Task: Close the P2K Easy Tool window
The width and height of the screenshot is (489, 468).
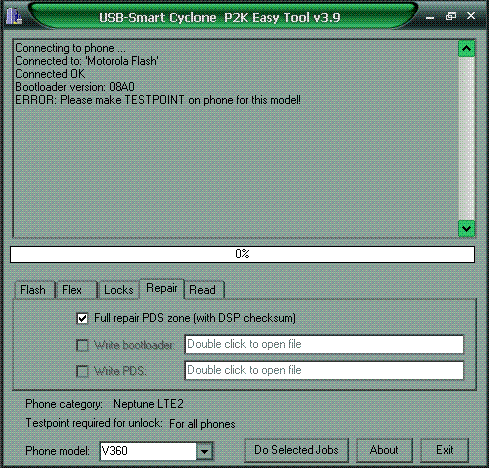Action: (471, 16)
